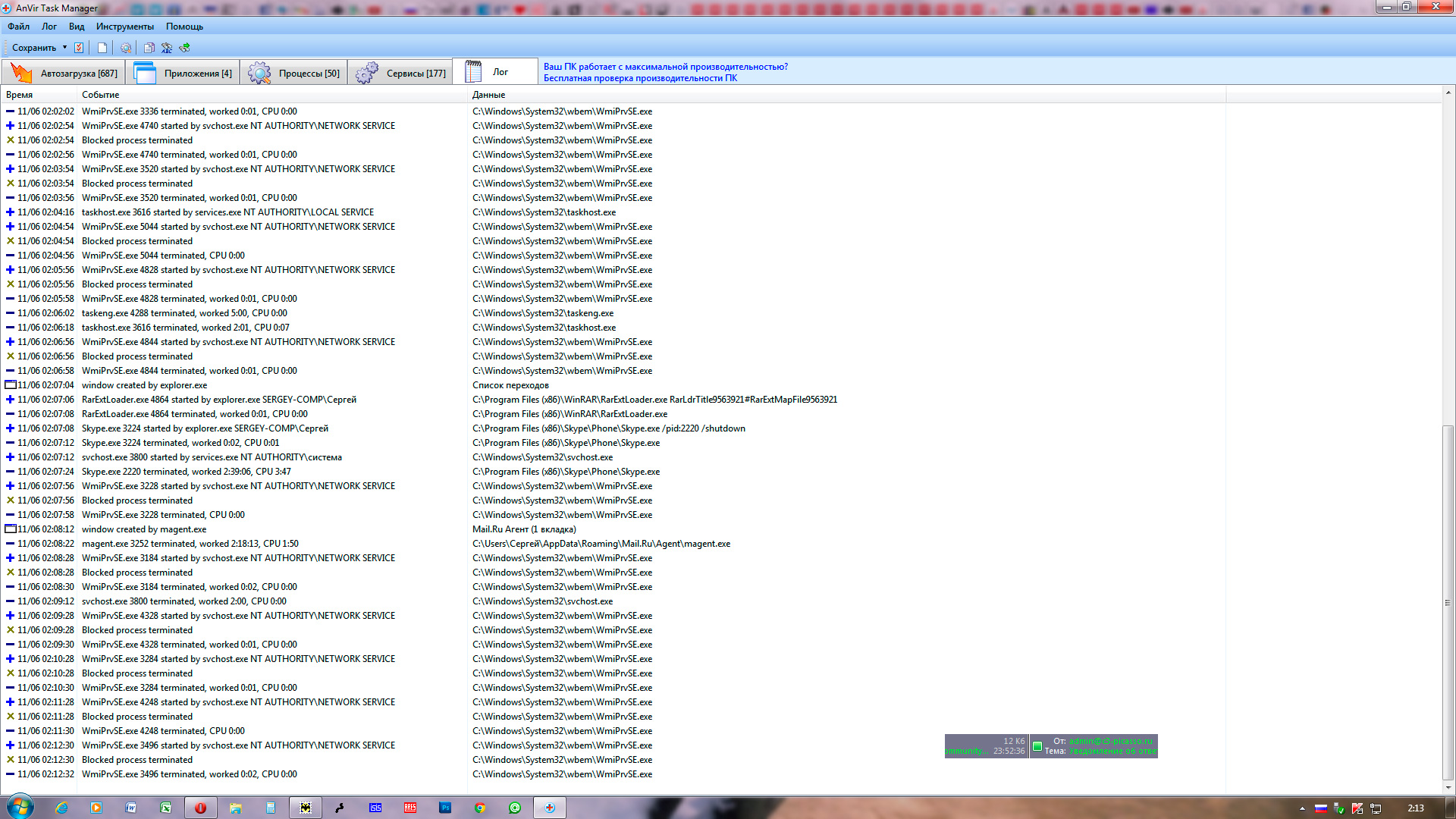The width and height of the screenshot is (1456, 819).
Task: Sort log by the Данные column header
Action: click(x=846, y=95)
